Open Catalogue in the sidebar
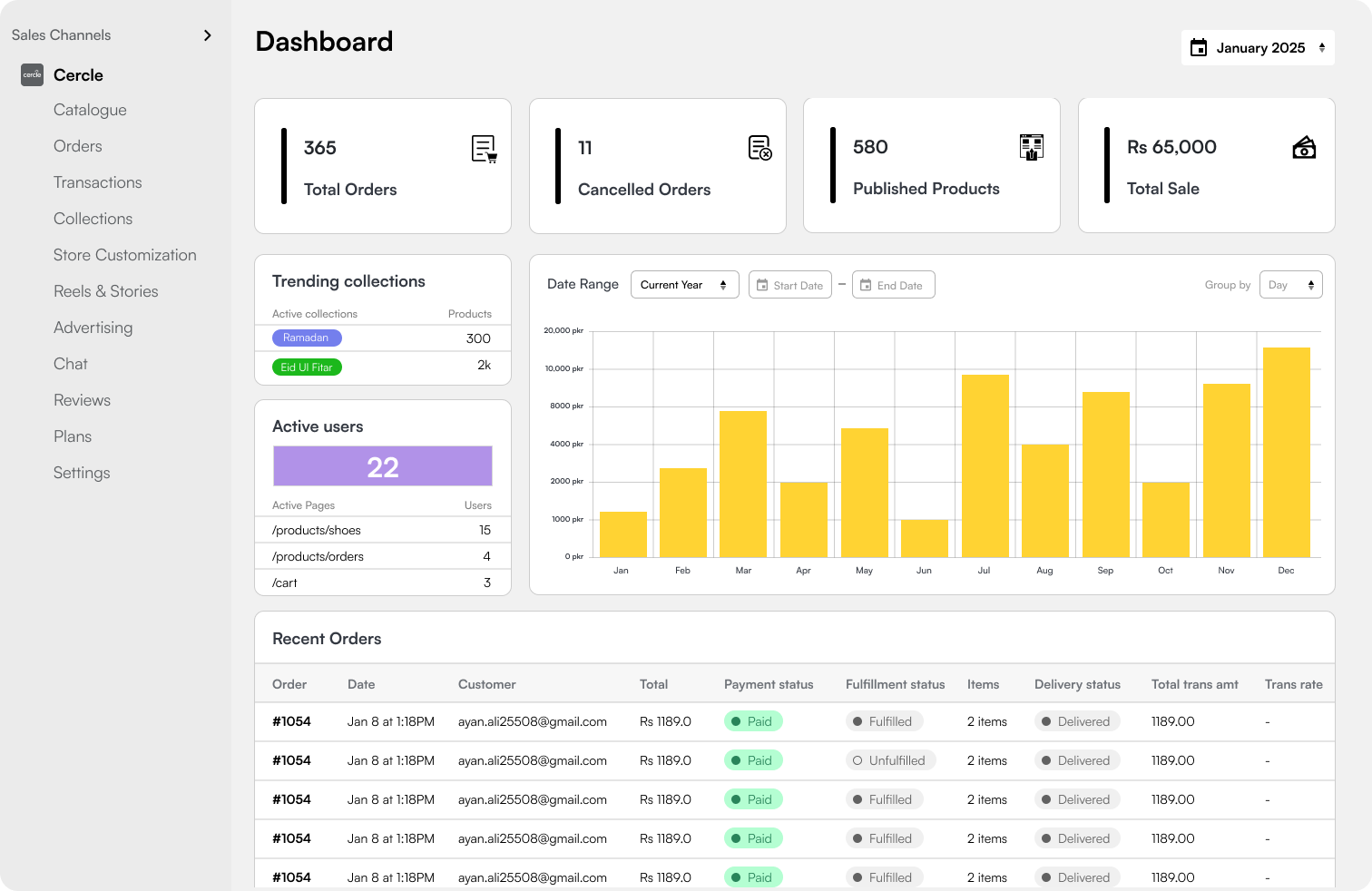 90,110
